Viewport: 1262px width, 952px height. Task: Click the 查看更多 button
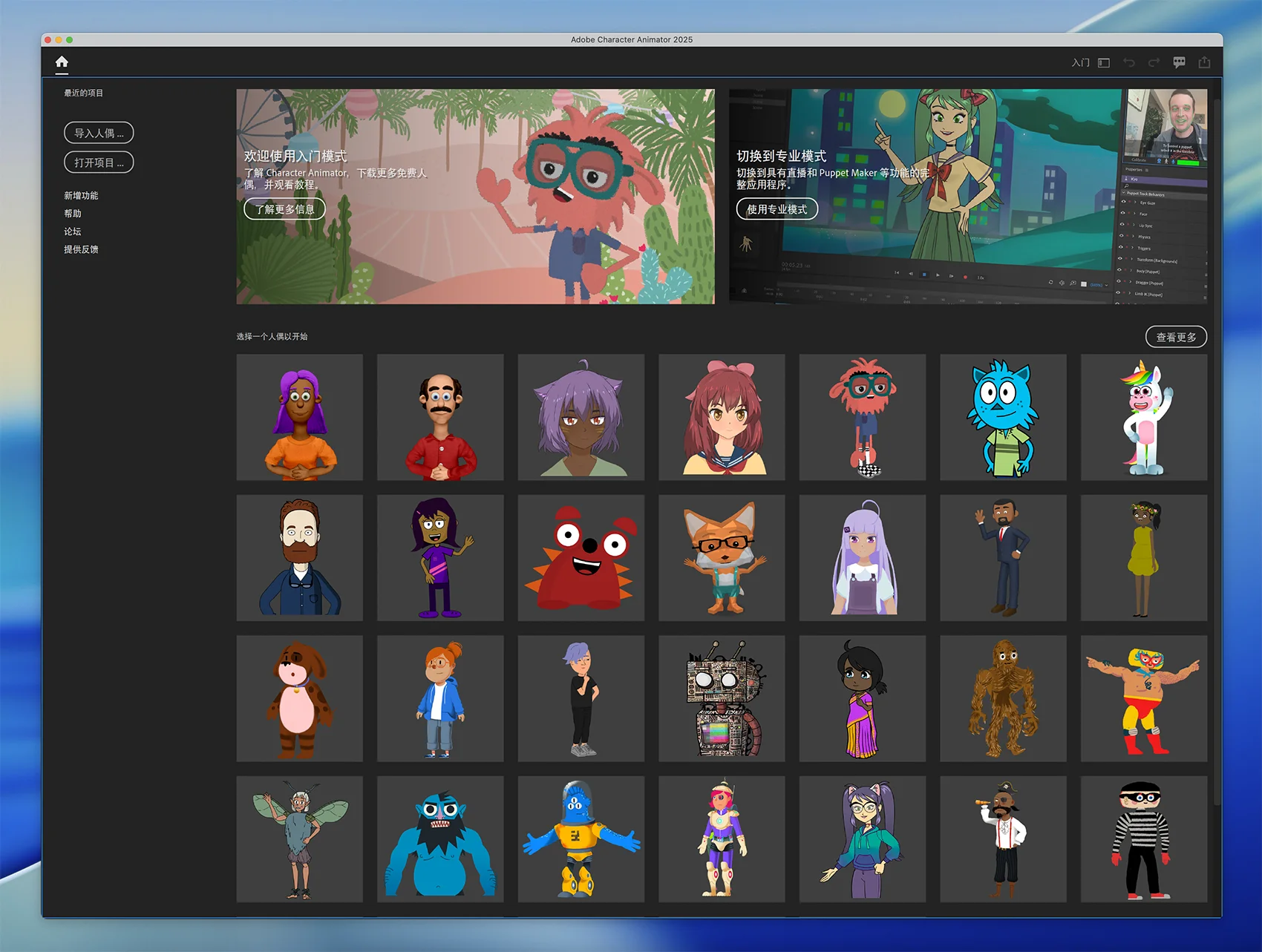(1176, 337)
